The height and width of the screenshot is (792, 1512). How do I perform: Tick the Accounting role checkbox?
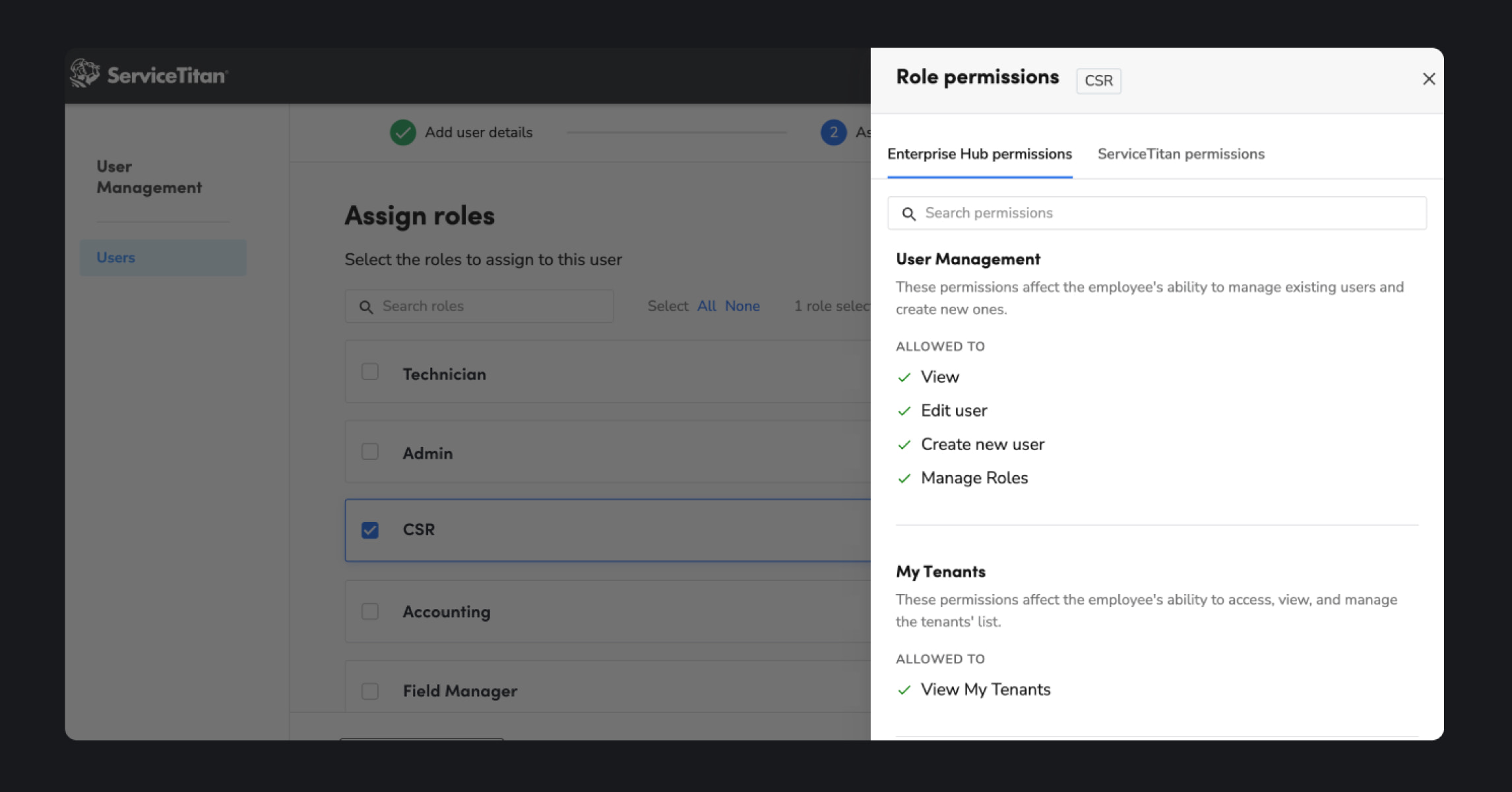click(x=370, y=611)
